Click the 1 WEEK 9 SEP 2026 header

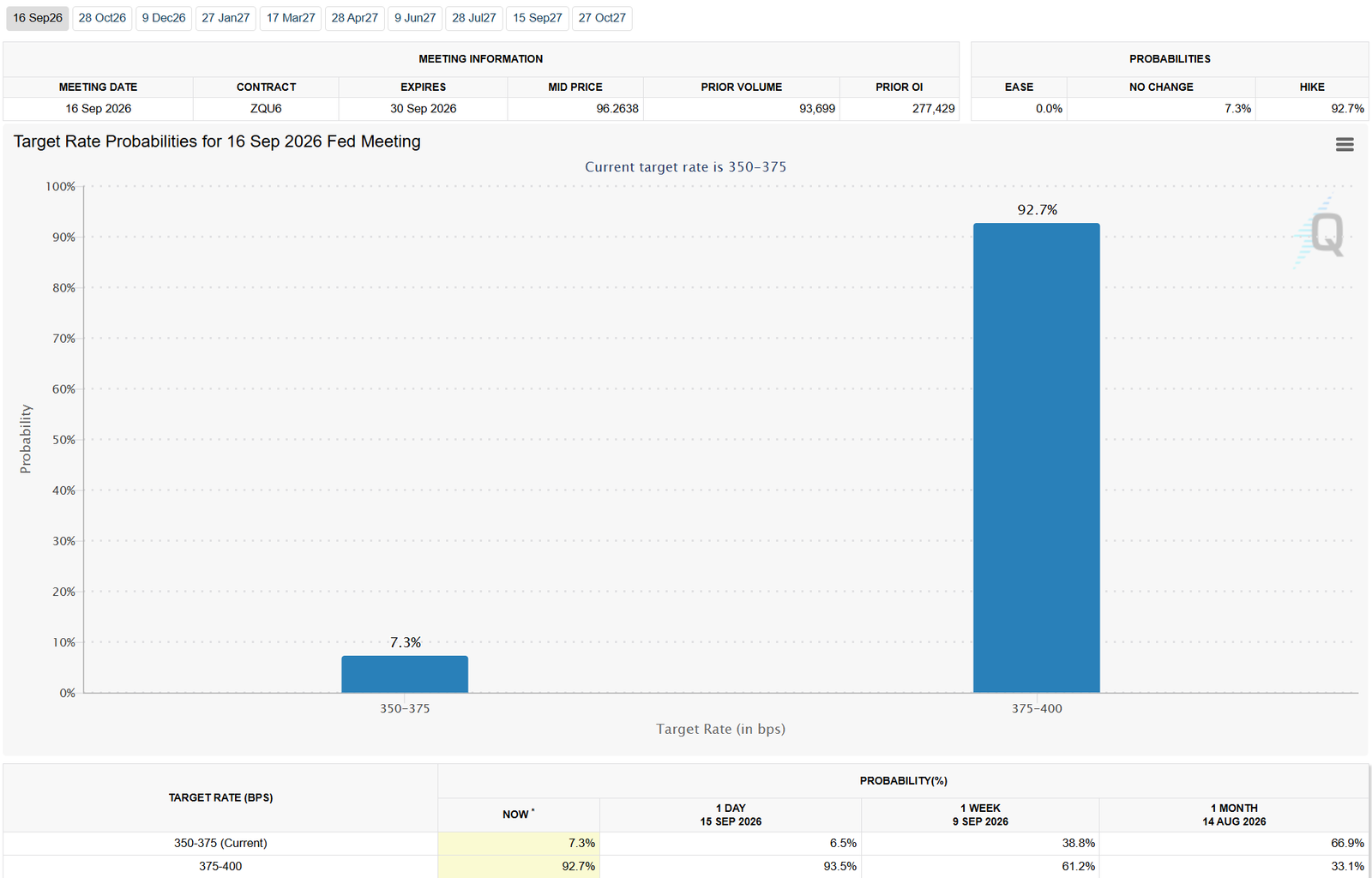[x=980, y=815]
